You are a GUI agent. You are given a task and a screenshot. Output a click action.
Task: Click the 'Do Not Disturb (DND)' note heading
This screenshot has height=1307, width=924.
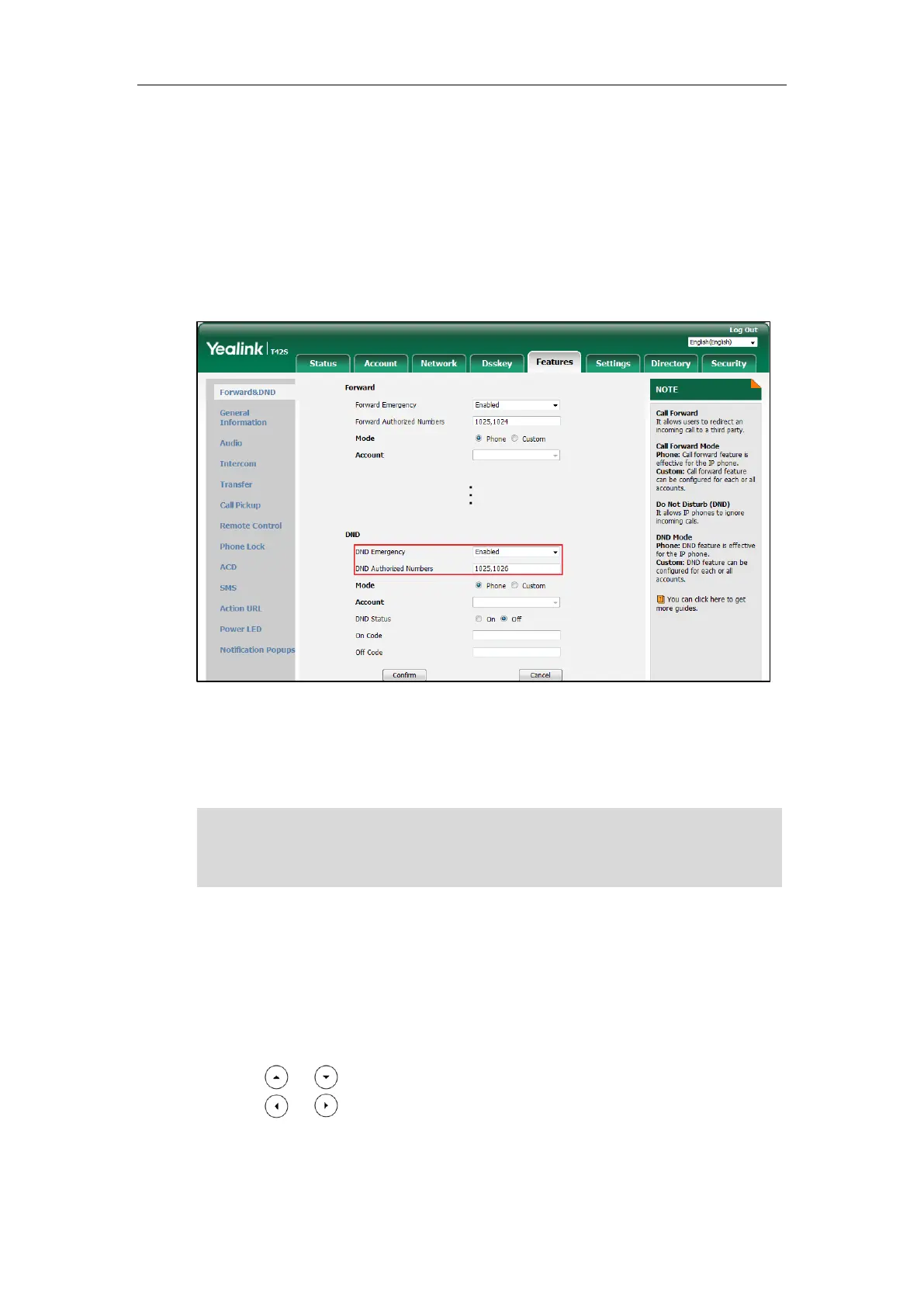pos(693,504)
